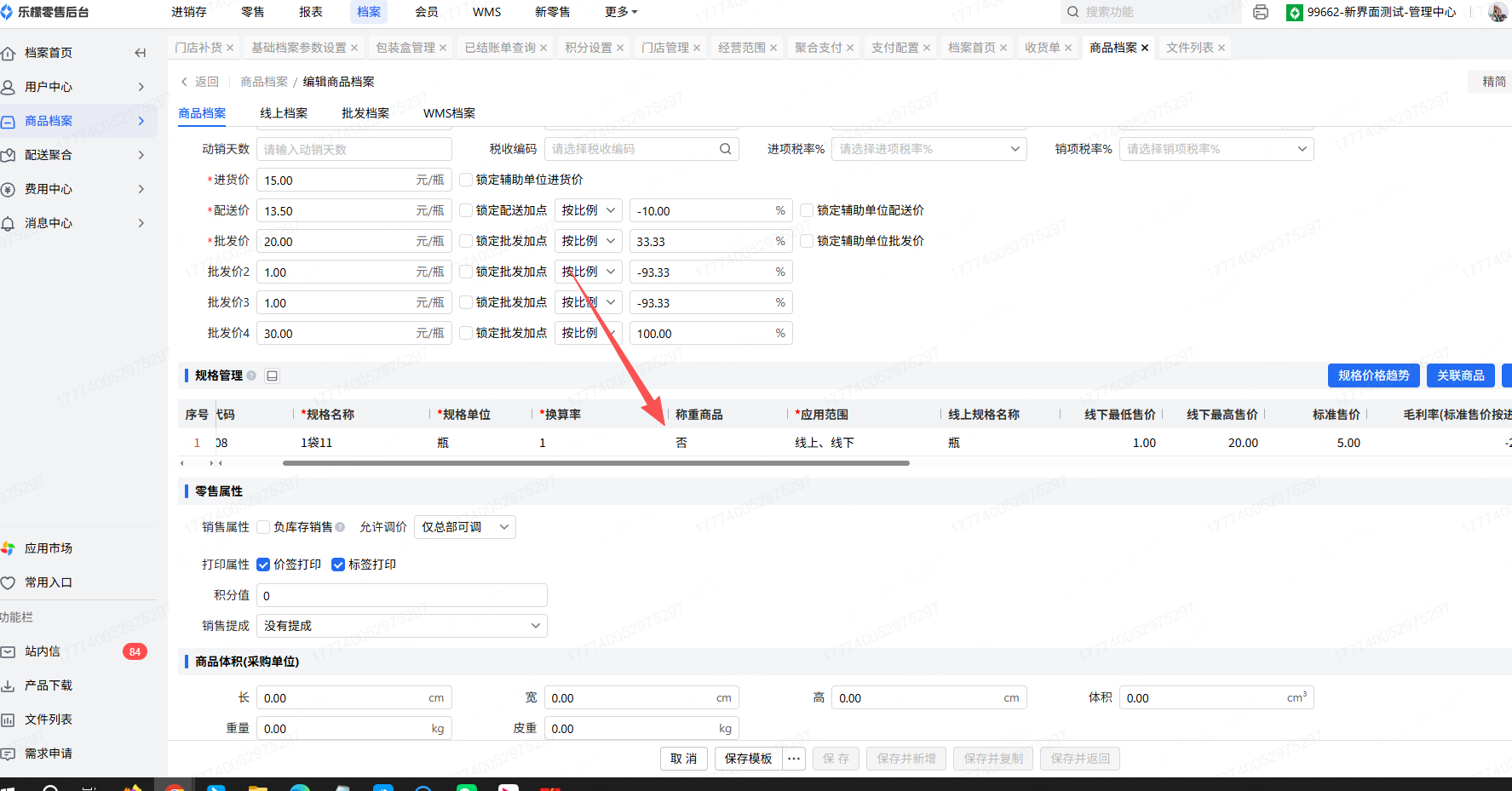Close the 包装盒管理 page tab
The image size is (1512, 791).
coord(443,48)
